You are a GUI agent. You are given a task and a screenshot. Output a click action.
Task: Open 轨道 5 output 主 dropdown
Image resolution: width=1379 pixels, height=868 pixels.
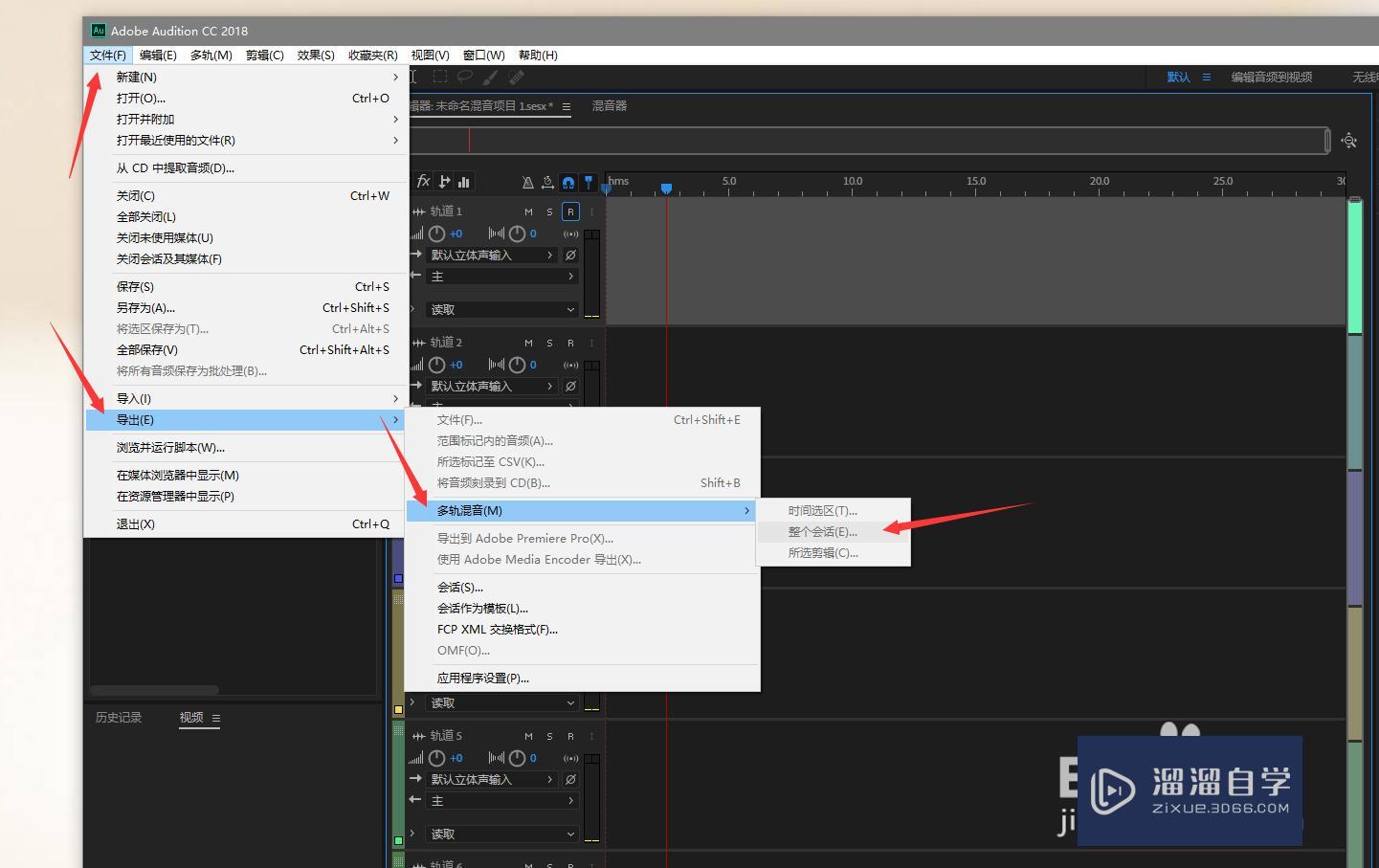502,801
